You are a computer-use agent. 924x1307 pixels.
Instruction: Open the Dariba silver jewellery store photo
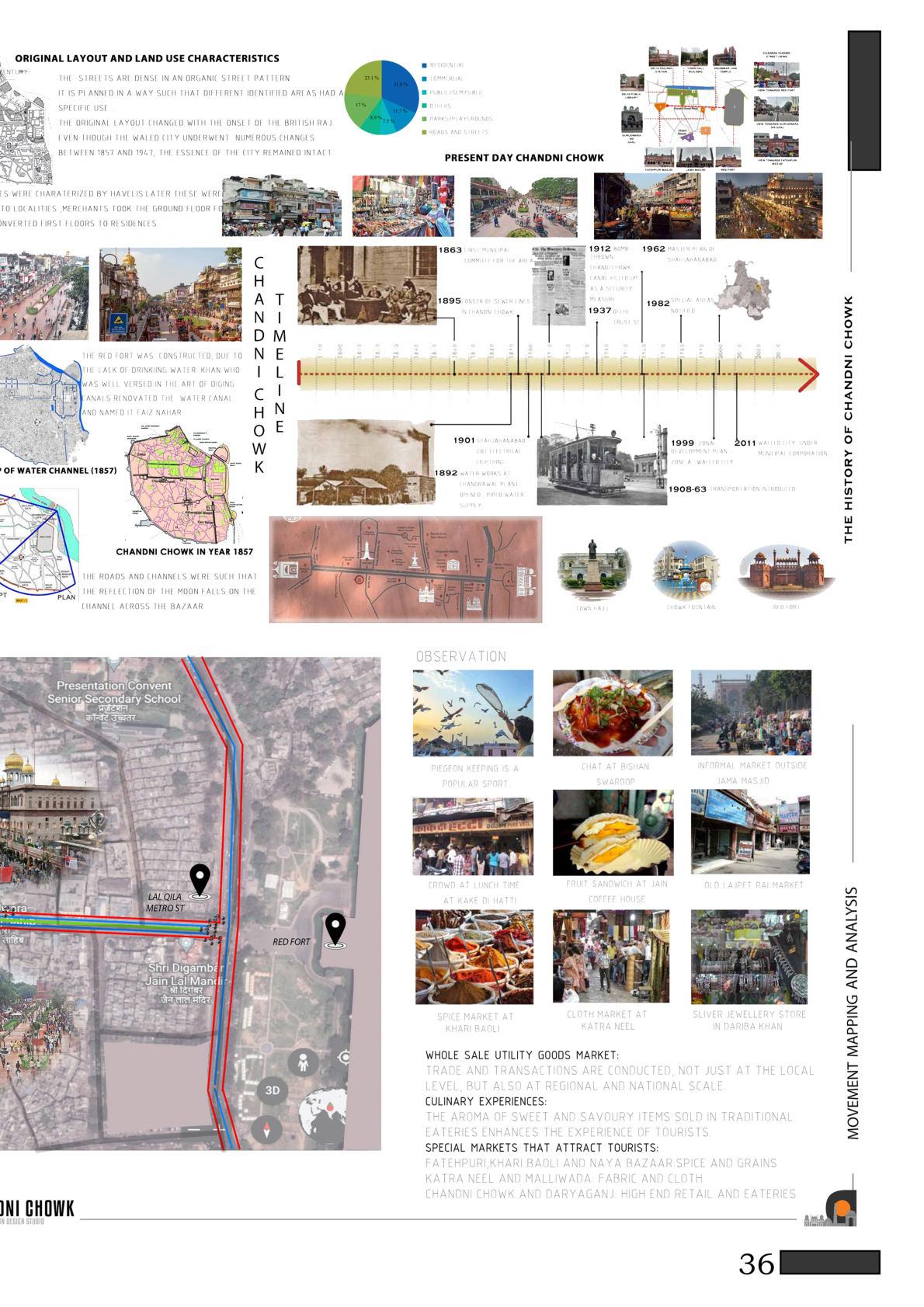coord(749,957)
